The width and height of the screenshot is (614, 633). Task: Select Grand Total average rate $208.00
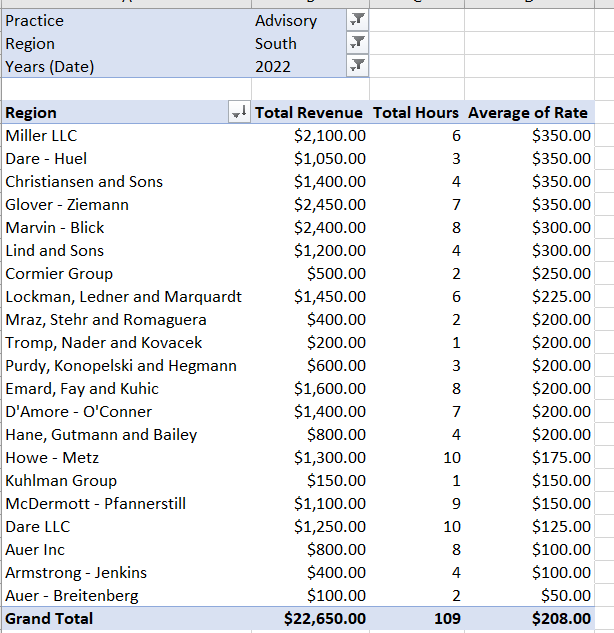(561, 619)
